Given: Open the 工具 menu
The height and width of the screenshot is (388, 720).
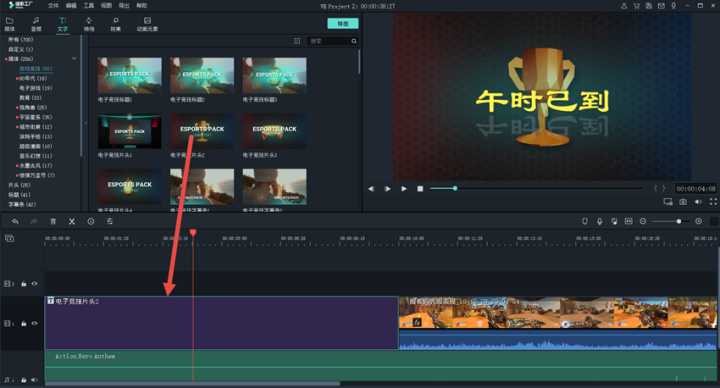Looking at the screenshot, I should click(89, 6).
